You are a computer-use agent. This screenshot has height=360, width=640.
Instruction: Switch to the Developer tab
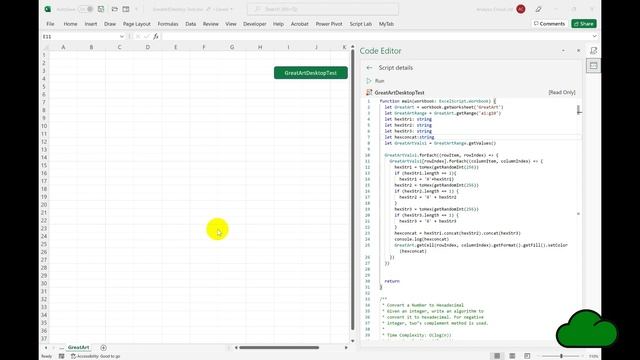[x=255, y=24]
